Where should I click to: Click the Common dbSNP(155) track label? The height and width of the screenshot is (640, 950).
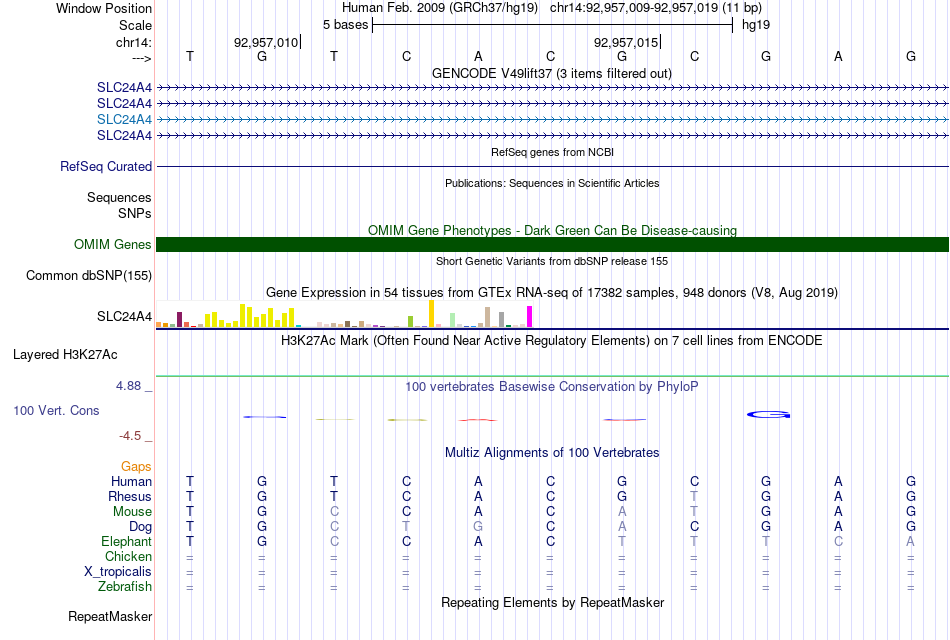pyautogui.click(x=88, y=276)
